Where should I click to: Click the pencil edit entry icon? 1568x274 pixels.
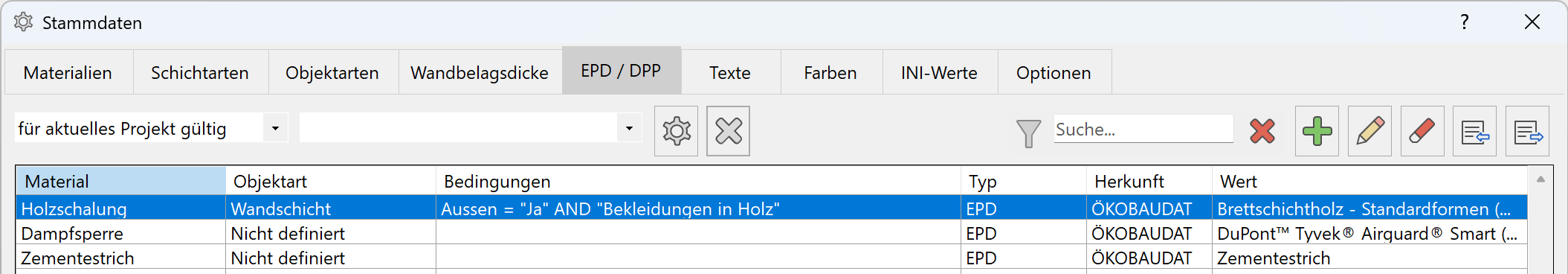coord(1369,131)
